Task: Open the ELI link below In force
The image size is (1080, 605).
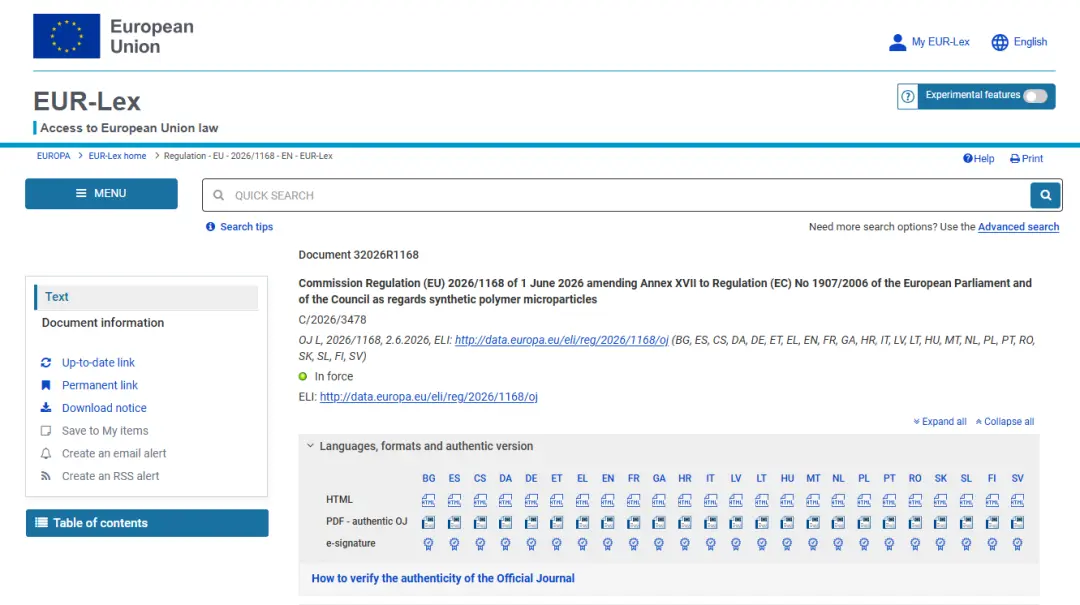Action: pos(428,397)
